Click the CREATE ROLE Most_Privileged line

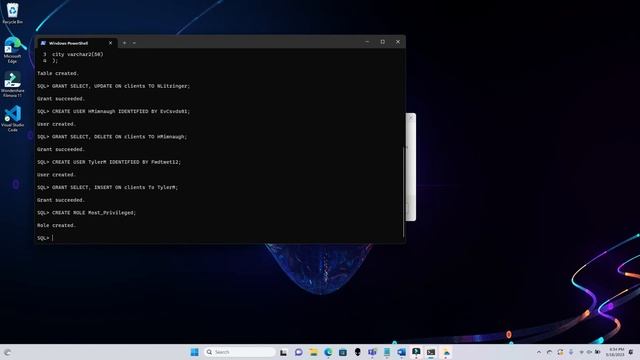[87, 213]
